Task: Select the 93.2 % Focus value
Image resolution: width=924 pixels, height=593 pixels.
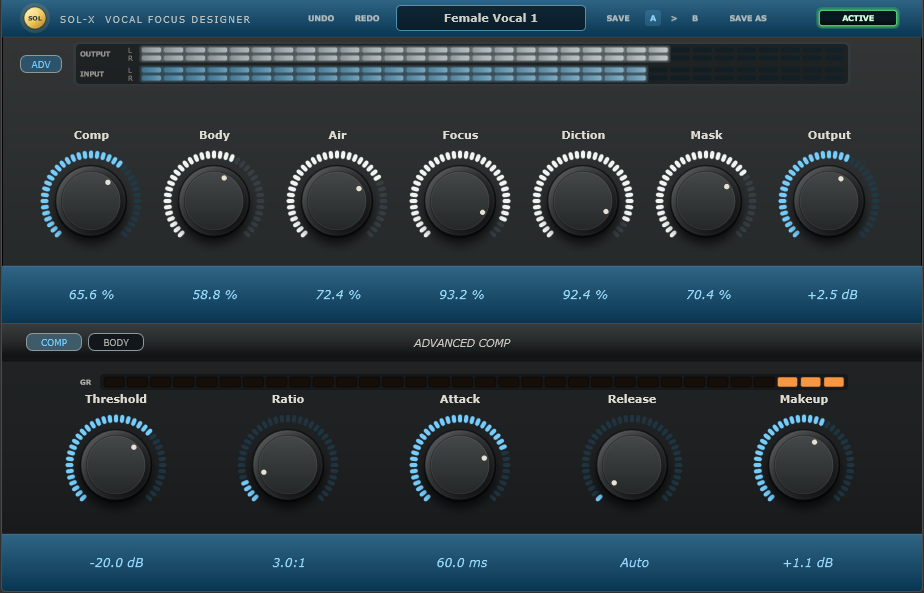Action: [461, 295]
